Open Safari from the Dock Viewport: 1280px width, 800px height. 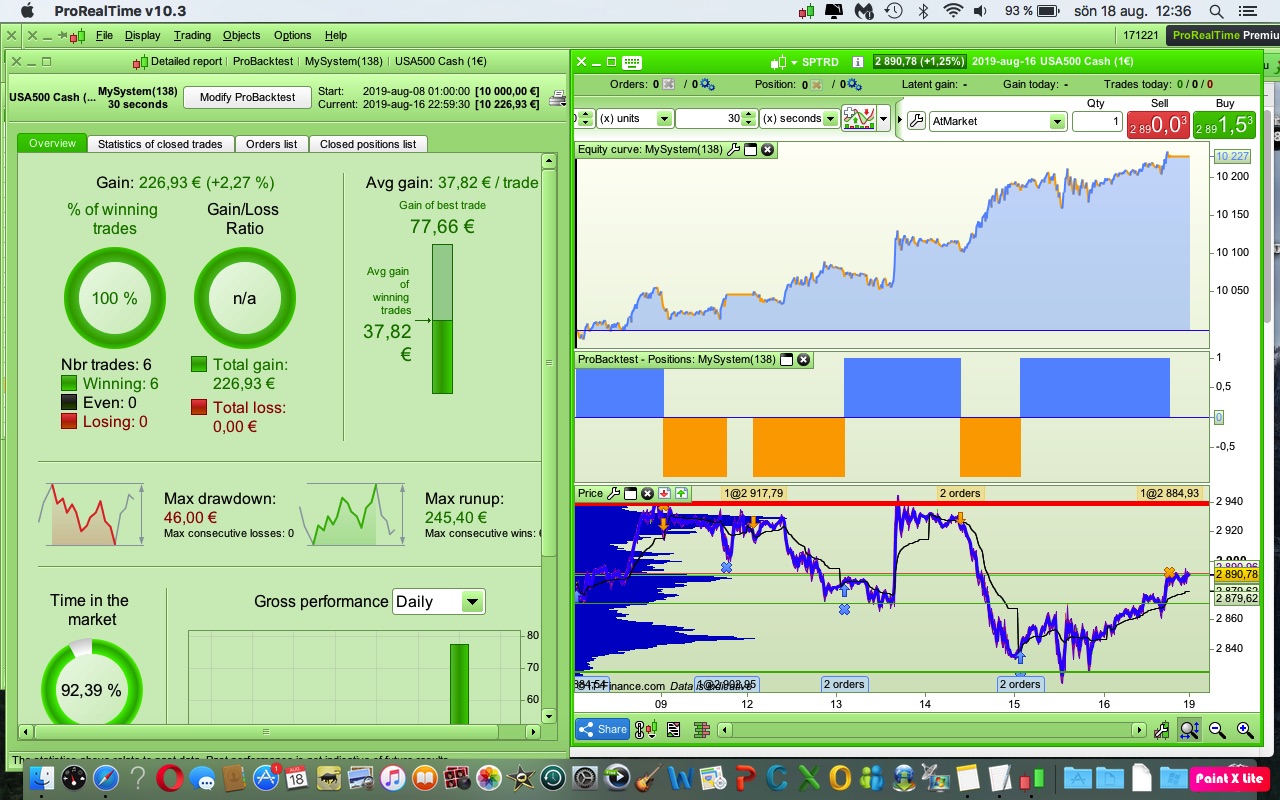[106, 777]
